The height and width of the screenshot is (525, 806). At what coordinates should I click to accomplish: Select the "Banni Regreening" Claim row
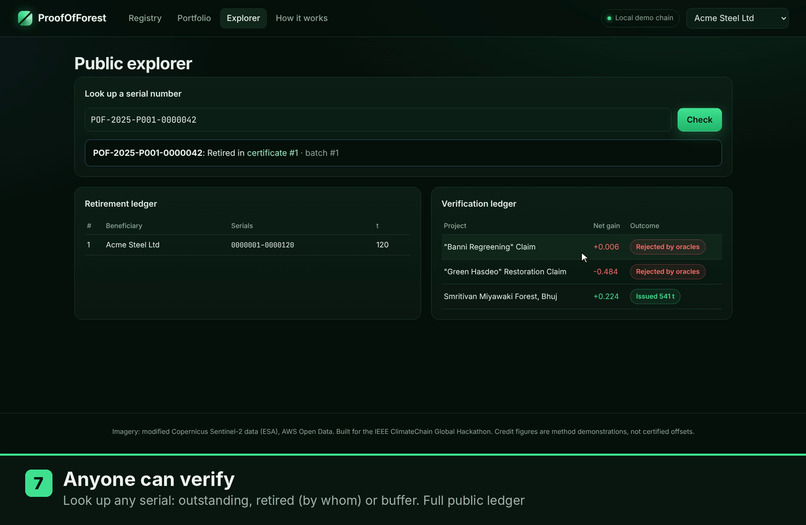click(x=581, y=247)
